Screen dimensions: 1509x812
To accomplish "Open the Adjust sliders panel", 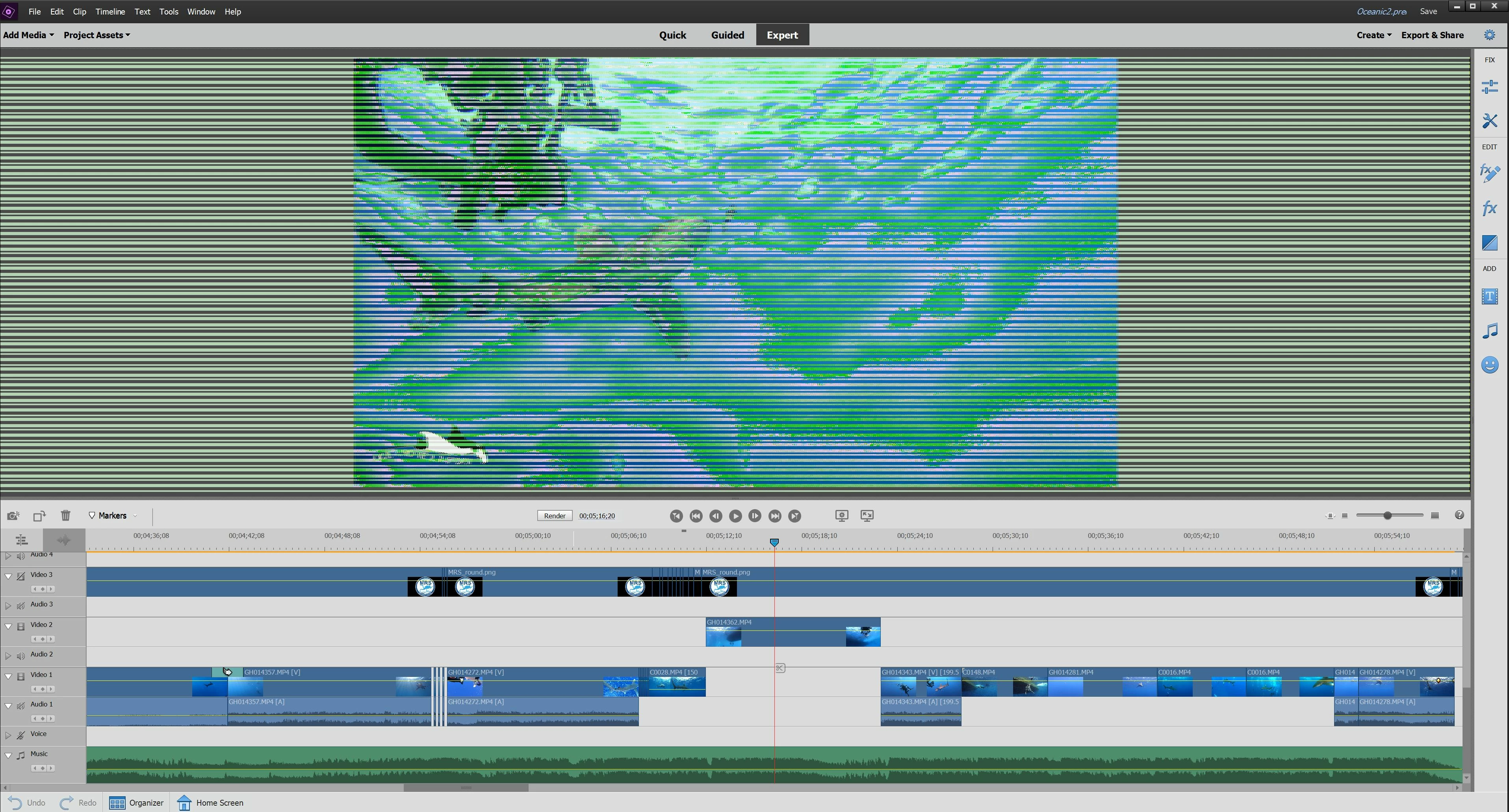I will pos(1489,87).
